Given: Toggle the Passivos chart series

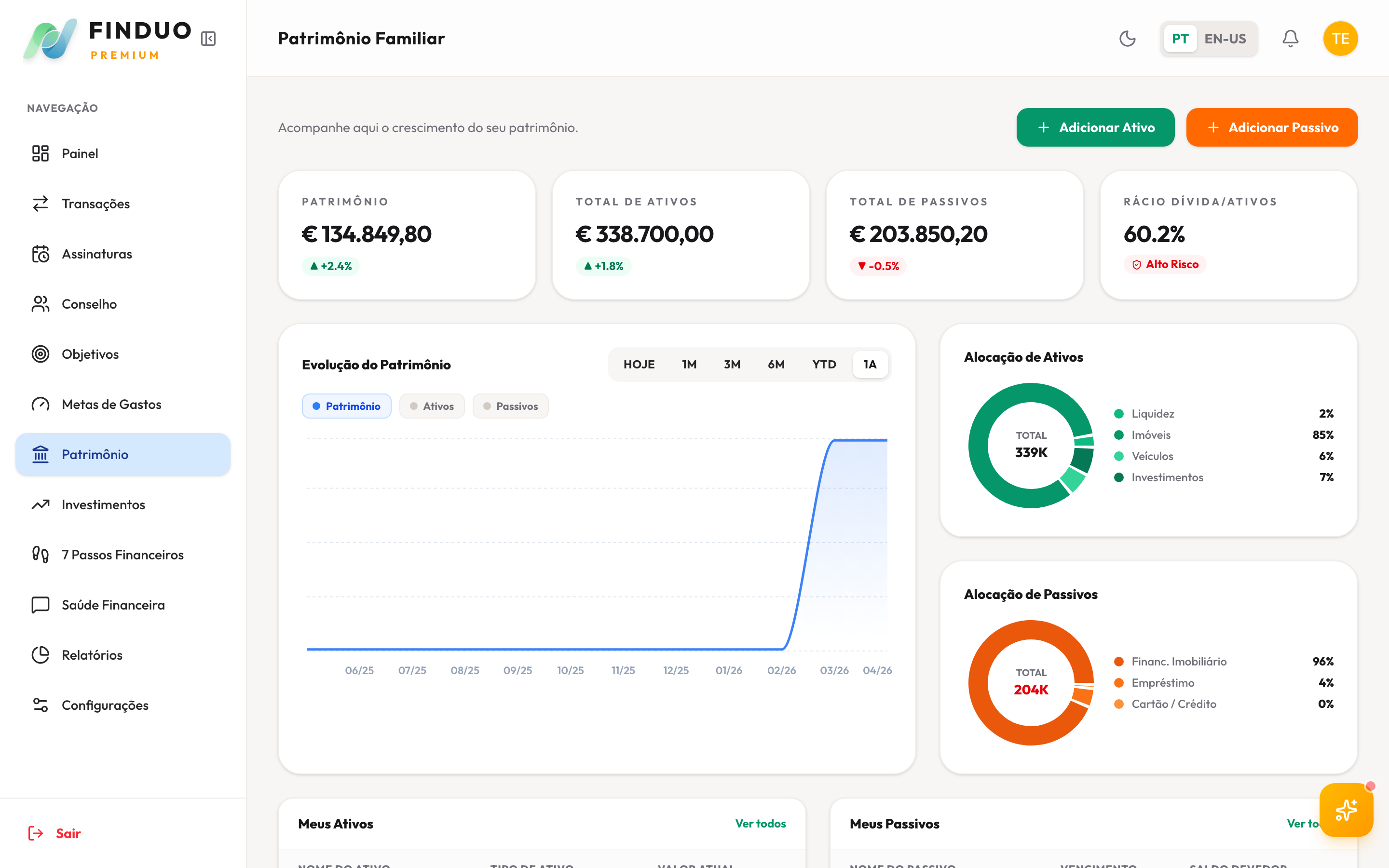Looking at the screenshot, I should pyautogui.click(x=510, y=406).
